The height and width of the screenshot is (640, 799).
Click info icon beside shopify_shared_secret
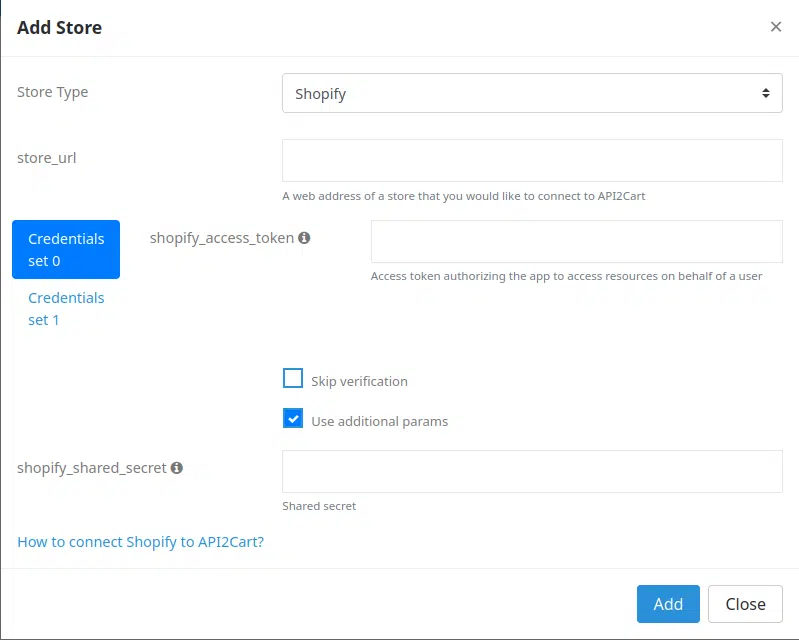pyautogui.click(x=177, y=468)
